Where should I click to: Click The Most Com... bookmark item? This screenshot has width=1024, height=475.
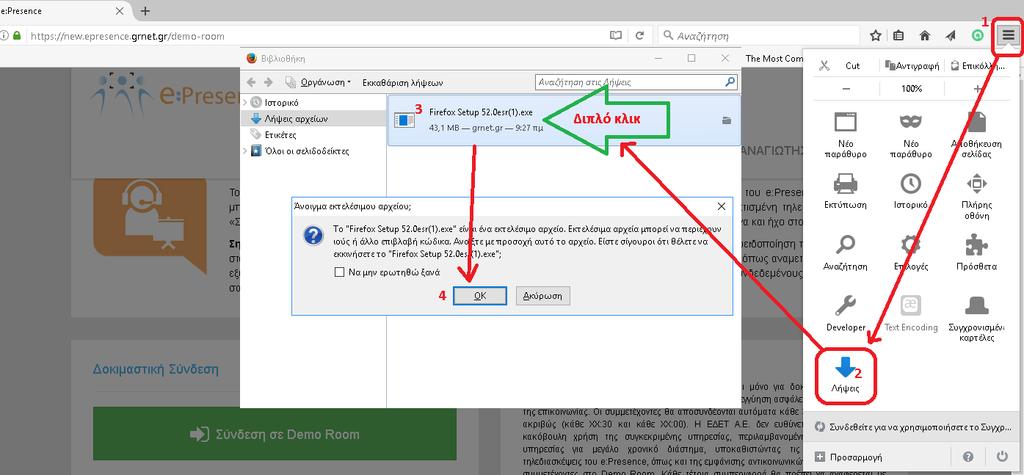coord(775,58)
